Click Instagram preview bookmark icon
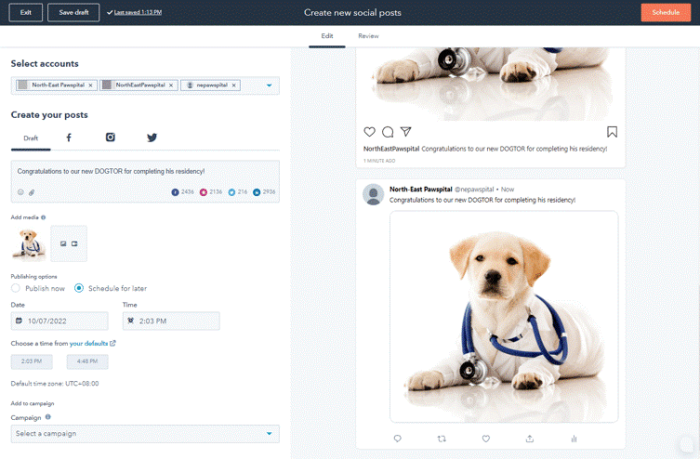The width and height of the screenshot is (700, 459). (612, 132)
